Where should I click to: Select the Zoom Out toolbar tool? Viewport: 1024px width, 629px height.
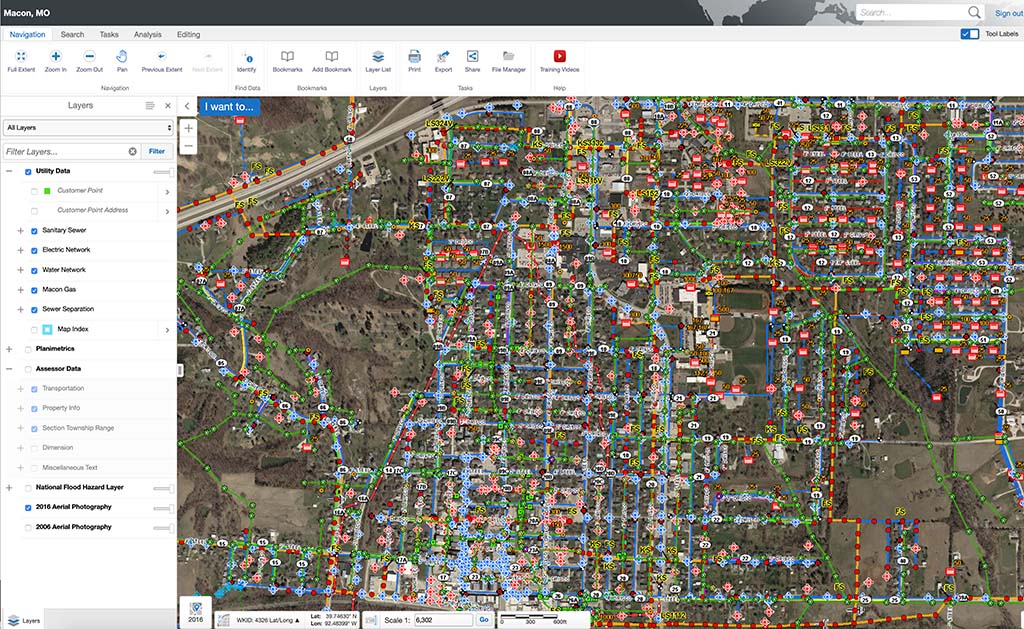[89, 57]
